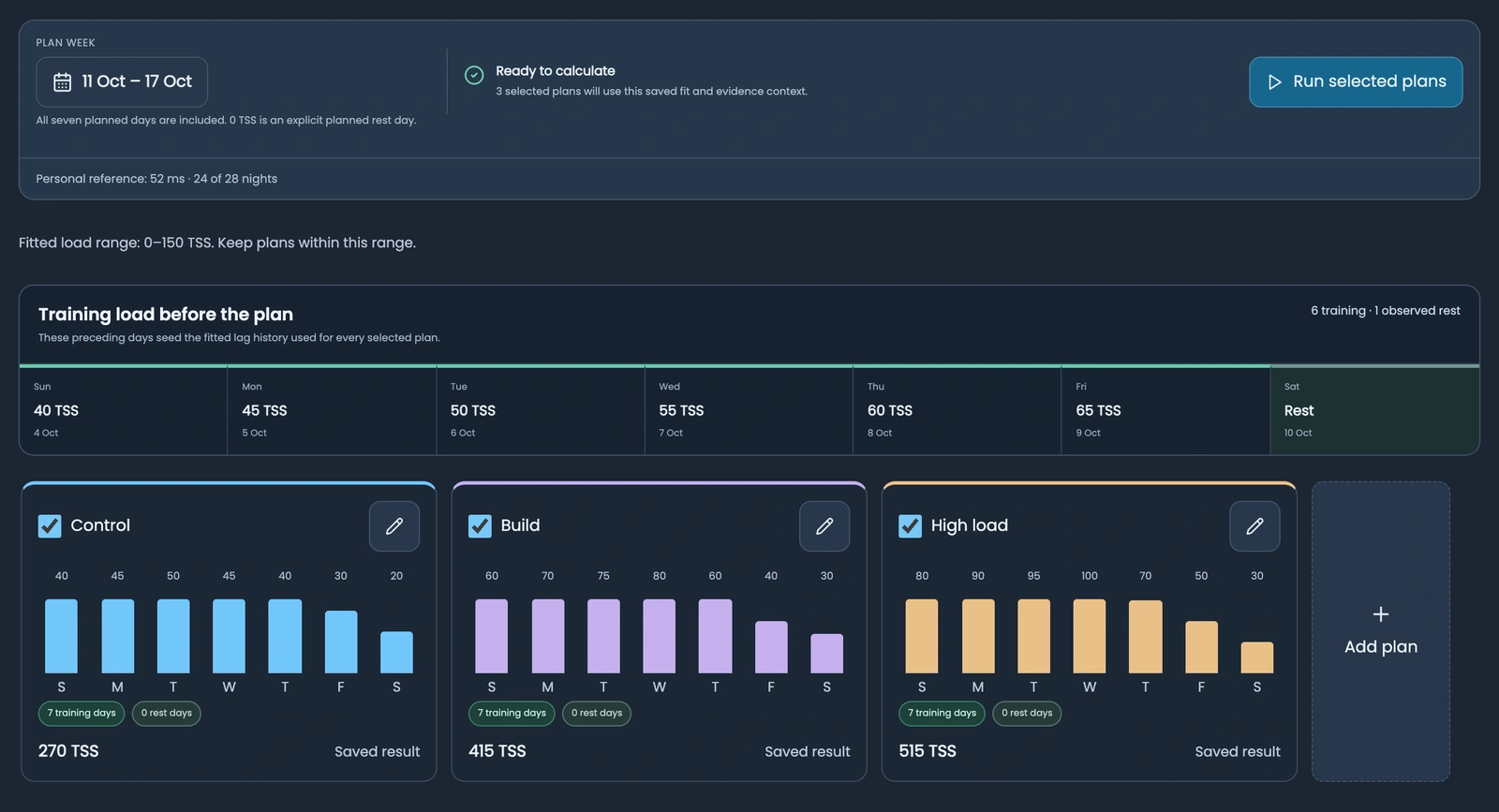Screen dimensions: 1499x812
Task: Click the 515 TSS total on High load
Action: [x=928, y=751]
